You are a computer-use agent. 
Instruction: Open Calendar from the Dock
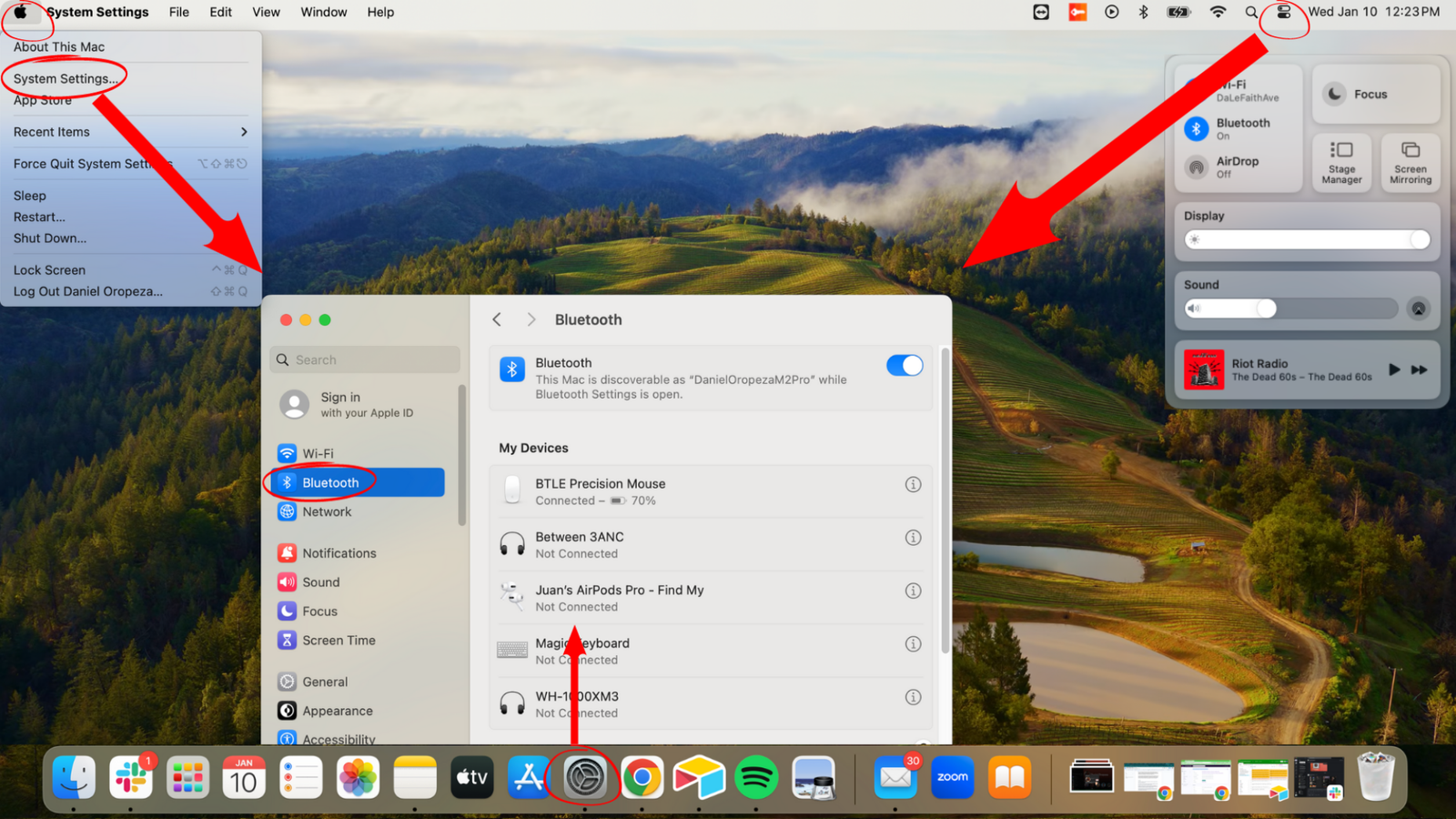click(244, 778)
